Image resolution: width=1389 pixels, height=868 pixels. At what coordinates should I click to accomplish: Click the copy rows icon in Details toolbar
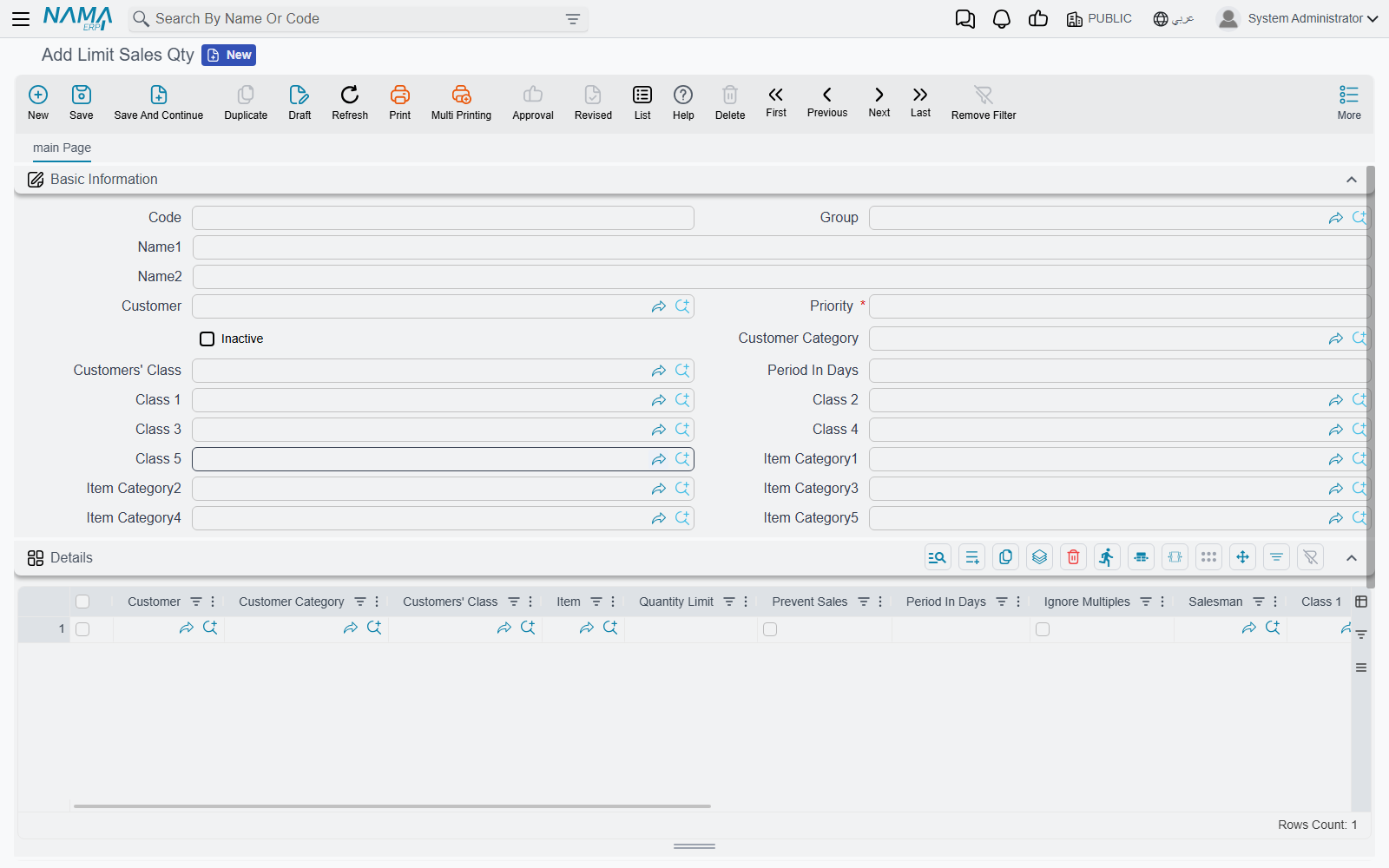coord(1005,557)
